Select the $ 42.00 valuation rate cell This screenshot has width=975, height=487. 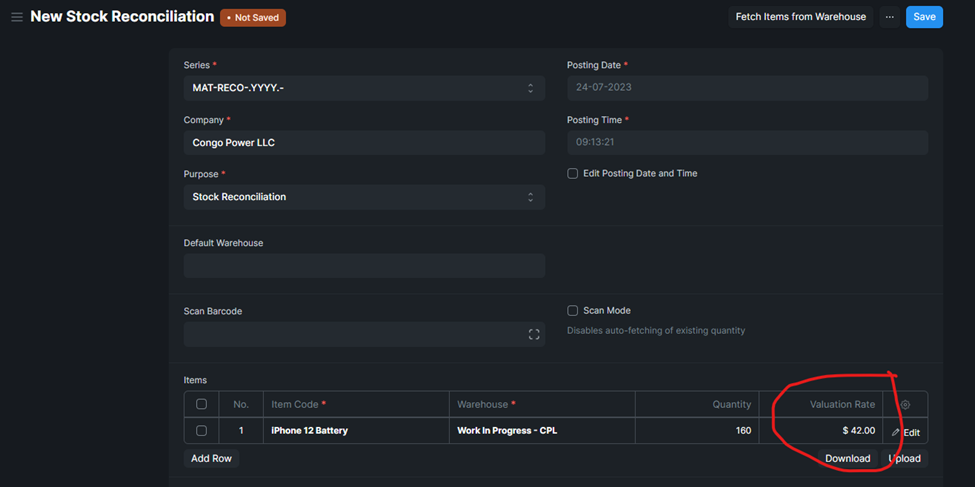(x=821, y=430)
